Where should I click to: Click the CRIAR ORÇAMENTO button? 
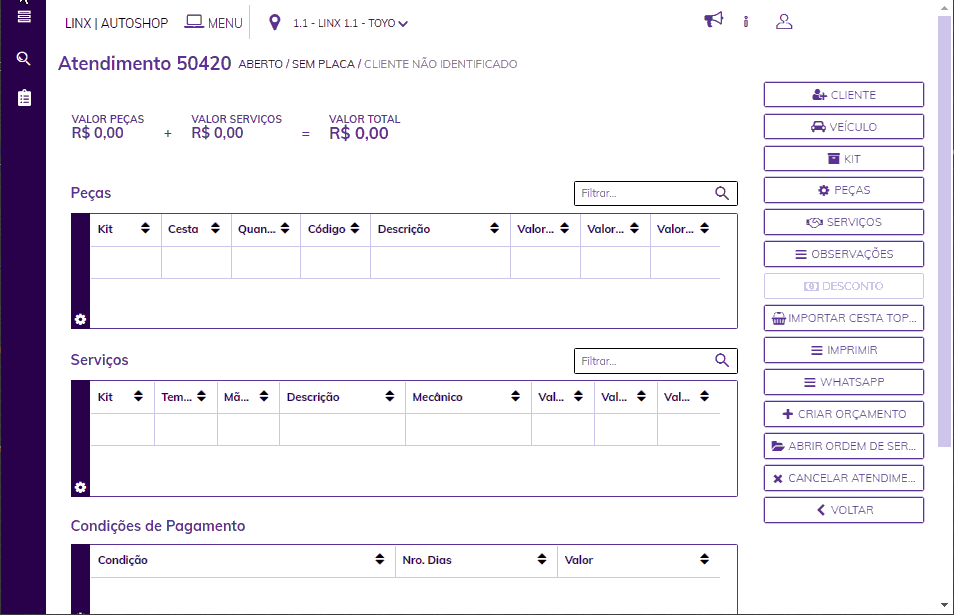pyautogui.click(x=844, y=414)
